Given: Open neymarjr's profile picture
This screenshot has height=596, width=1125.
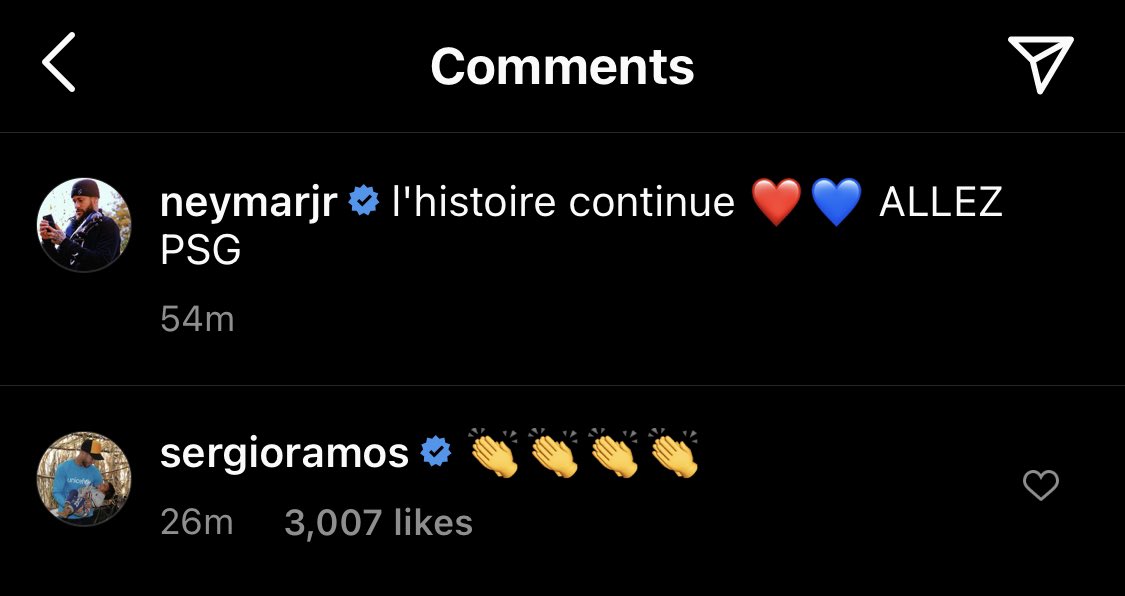Looking at the screenshot, I should (x=84, y=224).
